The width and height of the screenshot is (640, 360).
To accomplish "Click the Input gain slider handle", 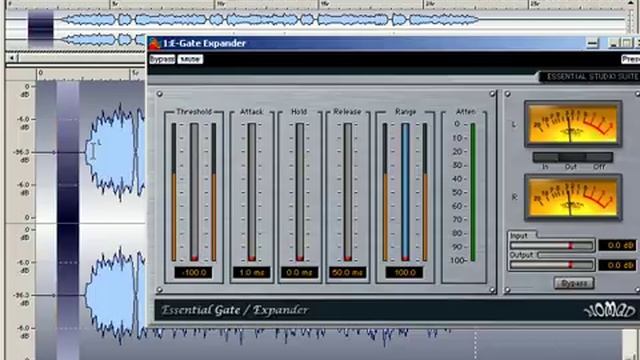I will tap(570, 245).
